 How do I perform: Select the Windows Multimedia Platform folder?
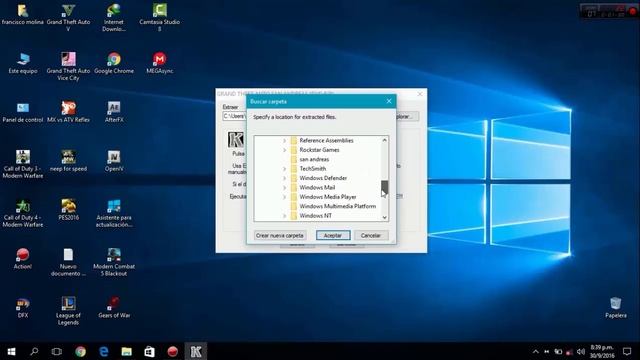point(338,206)
